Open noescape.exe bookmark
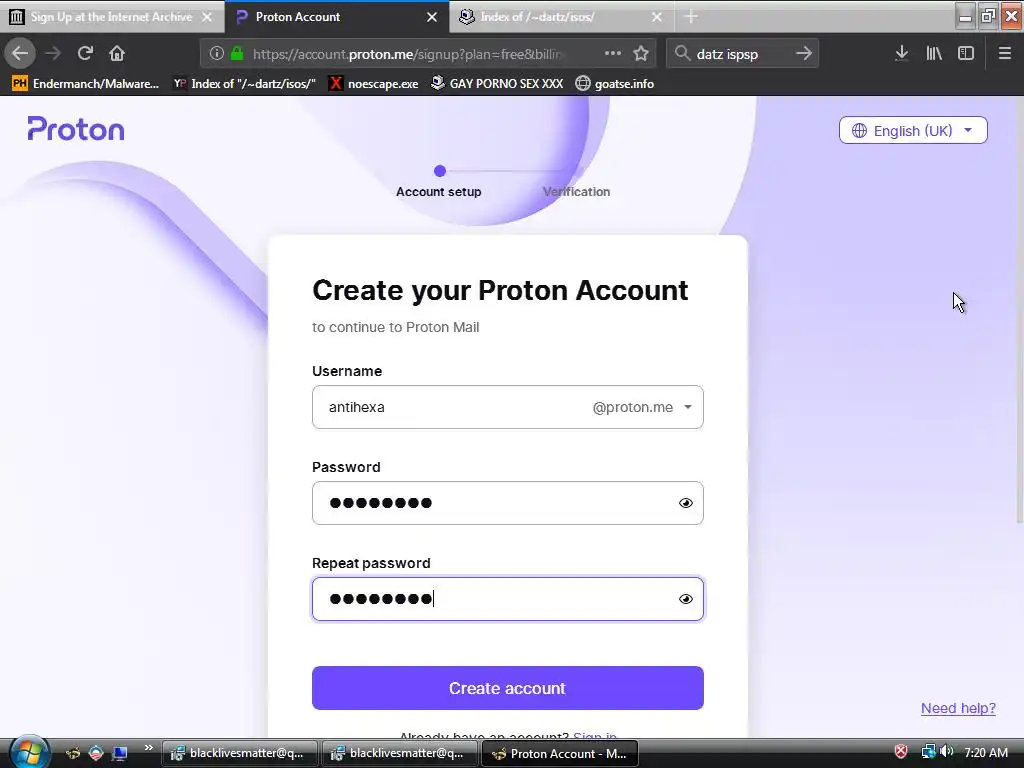Screen dimensions: 1024x768 (374, 84)
